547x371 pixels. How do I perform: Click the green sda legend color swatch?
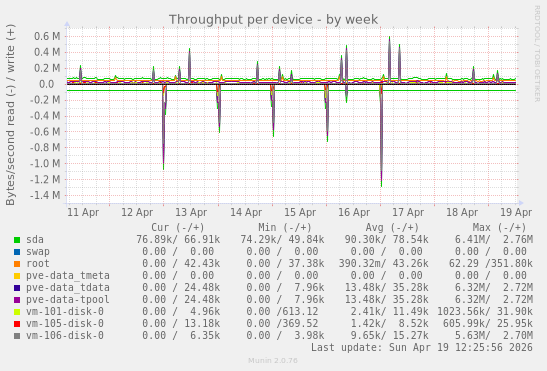click(x=17, y=240)
